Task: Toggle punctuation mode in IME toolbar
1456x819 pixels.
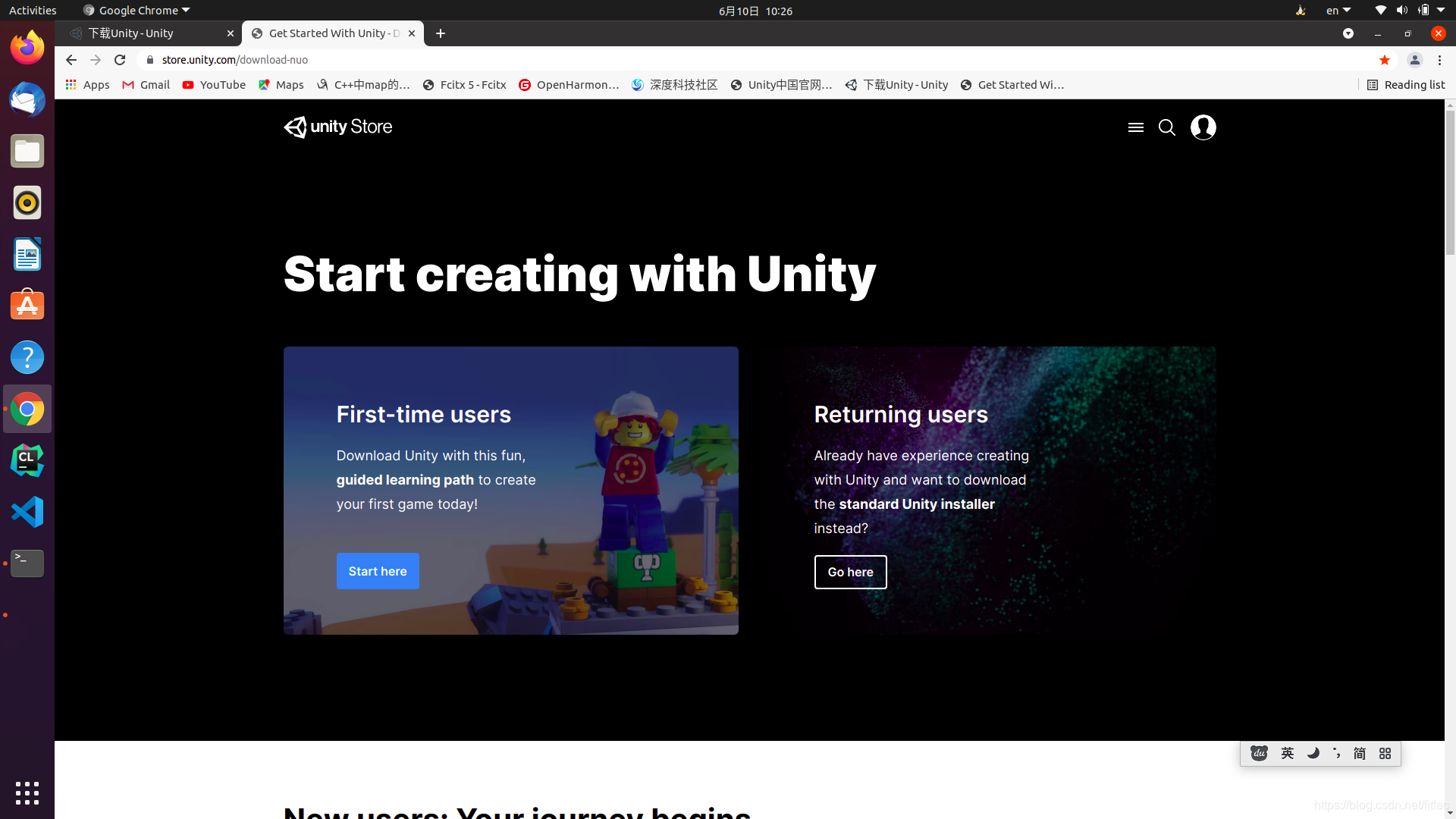Action: click(1336, 753)
